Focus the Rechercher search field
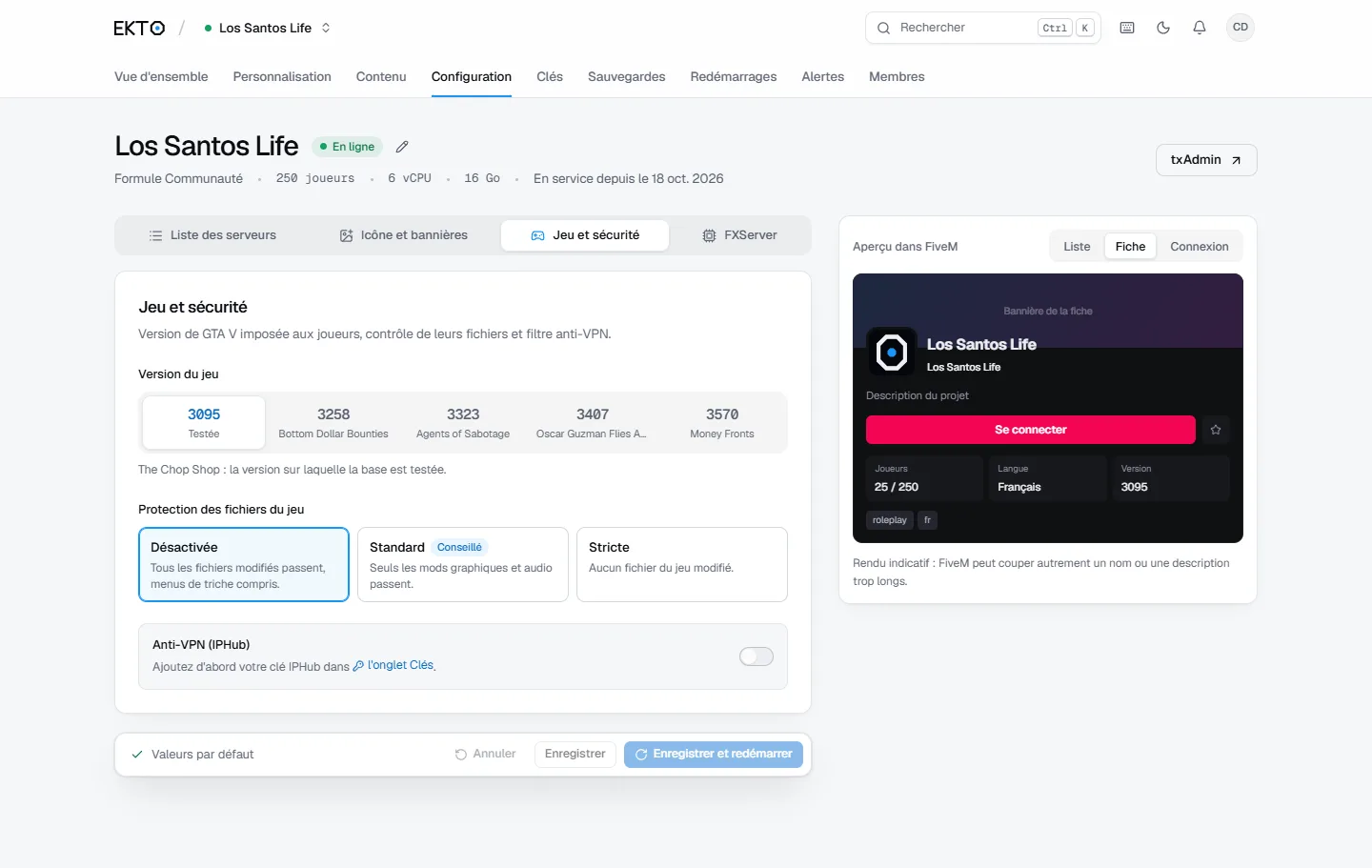 coord(982,28)
